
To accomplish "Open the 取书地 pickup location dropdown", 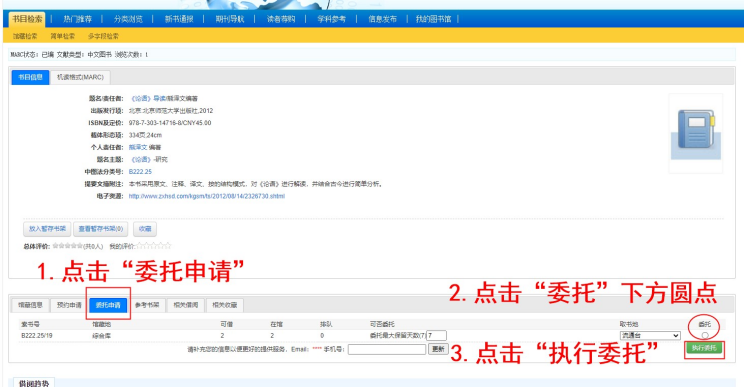I will point(650,335).
